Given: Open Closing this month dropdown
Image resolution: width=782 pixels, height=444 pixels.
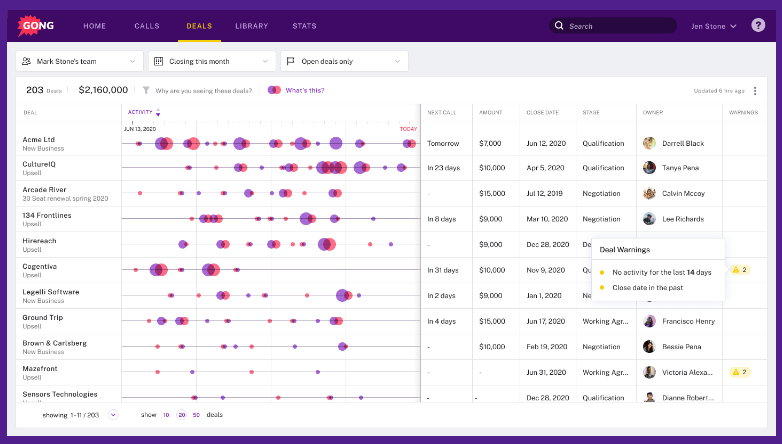Looking at the screenshot, I should click(x=212, y=61).
